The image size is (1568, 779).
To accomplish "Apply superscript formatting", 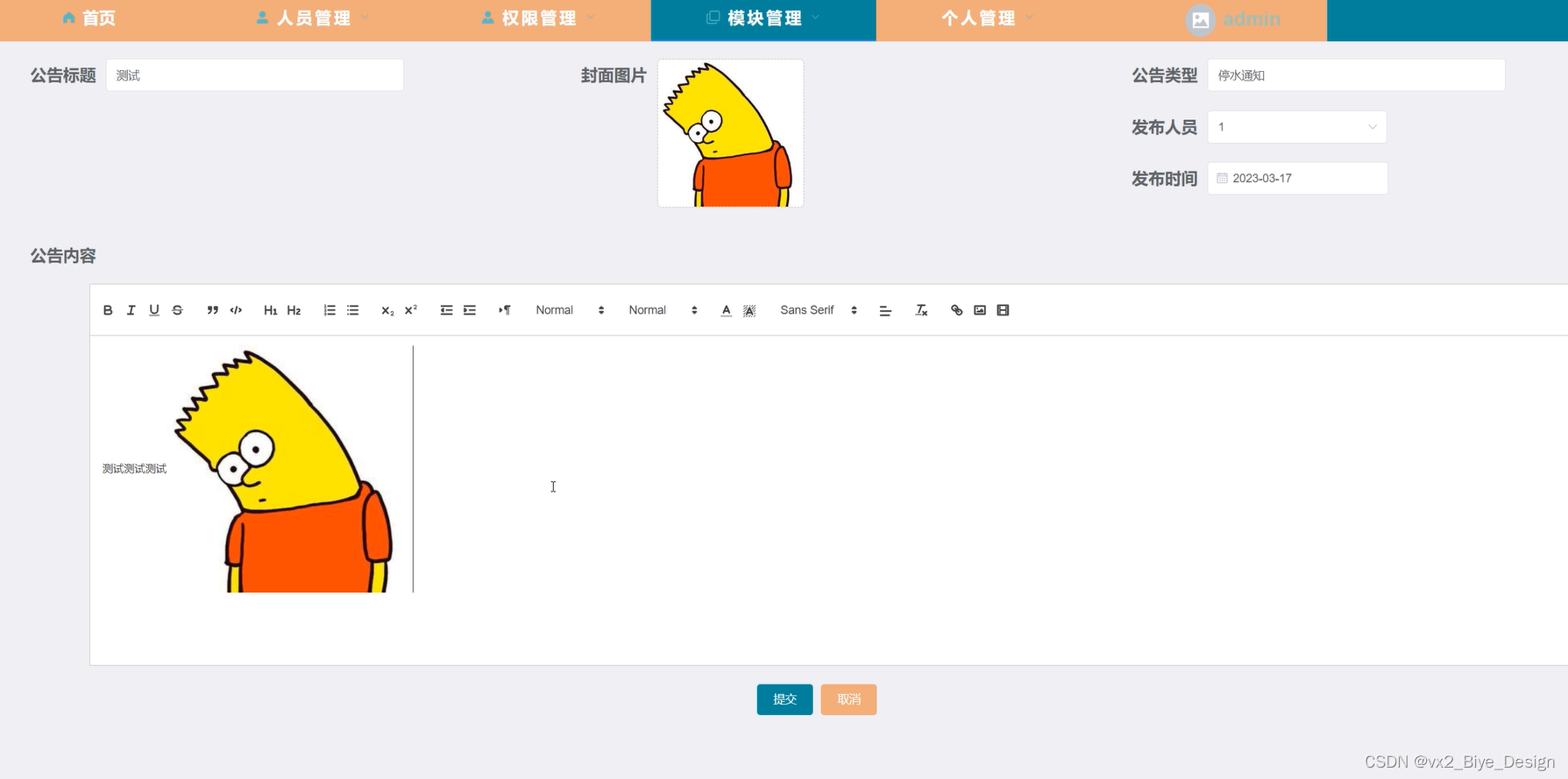I will coord(411,310).
